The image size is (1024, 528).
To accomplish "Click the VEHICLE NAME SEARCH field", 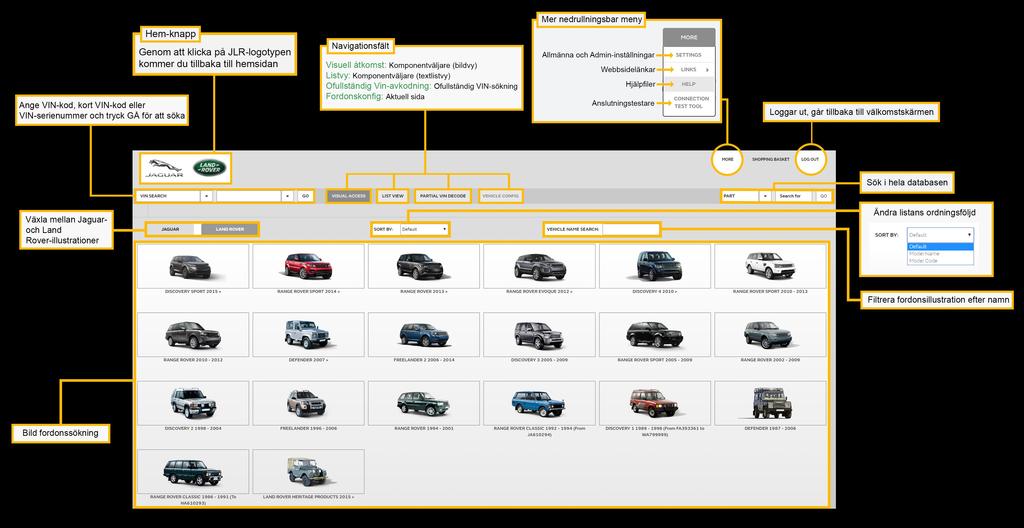I will (630, 229).
